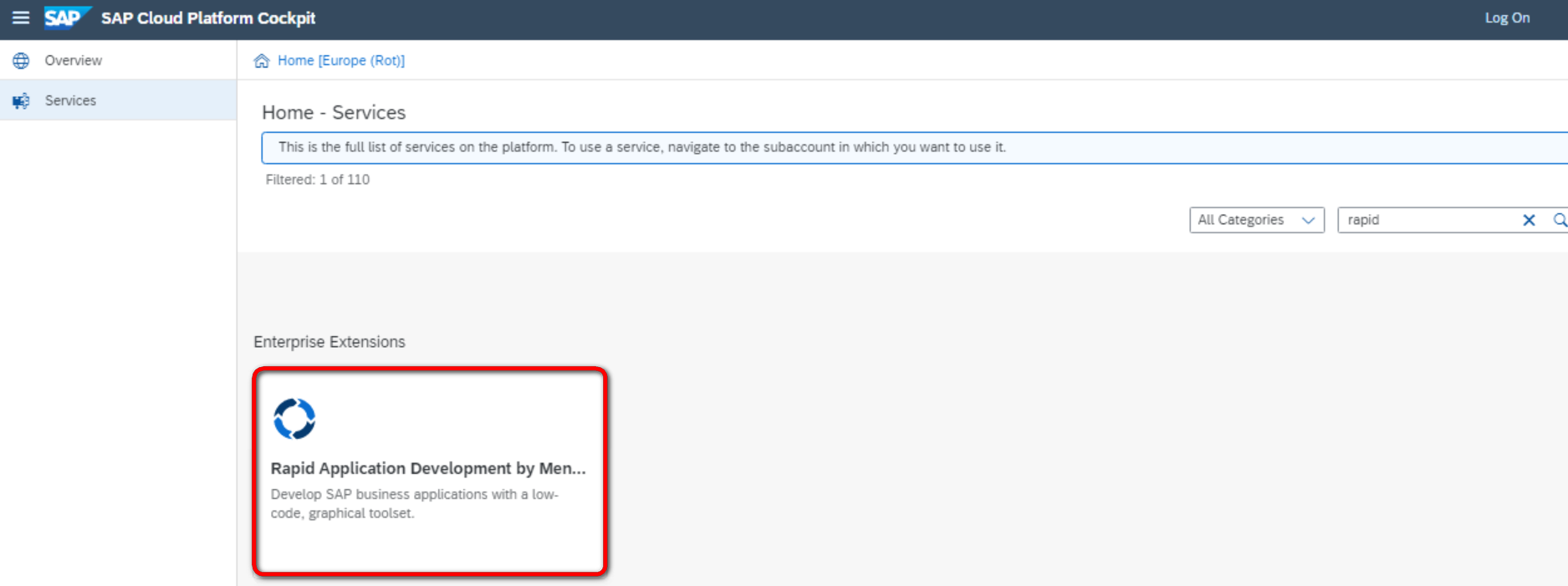Click the Overview globe icon
The width and height of the screenshot is (1568, 586).
21,60
